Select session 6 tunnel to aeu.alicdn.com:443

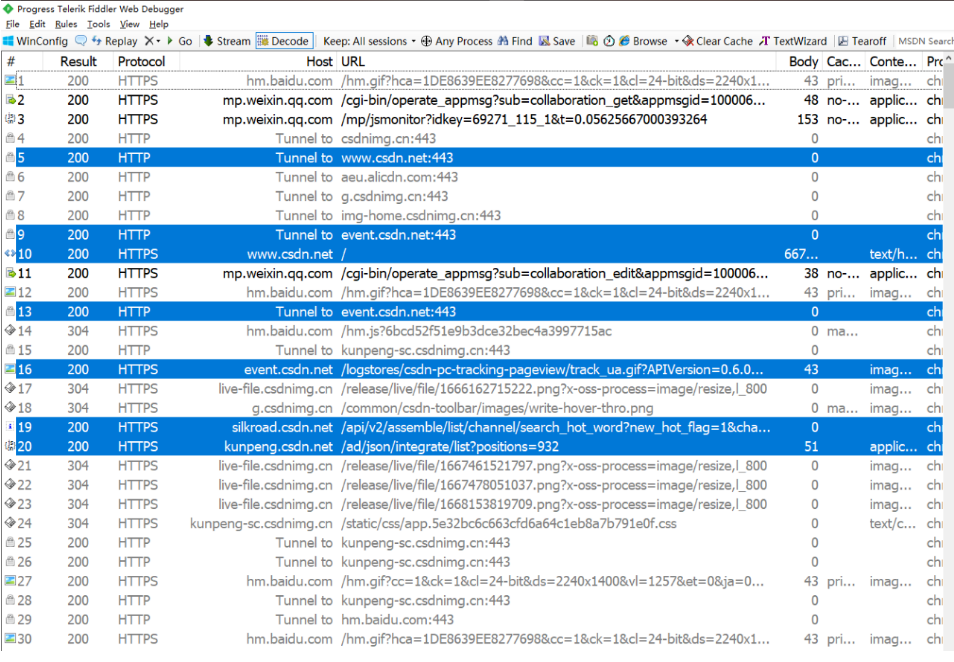pos(472,177)
